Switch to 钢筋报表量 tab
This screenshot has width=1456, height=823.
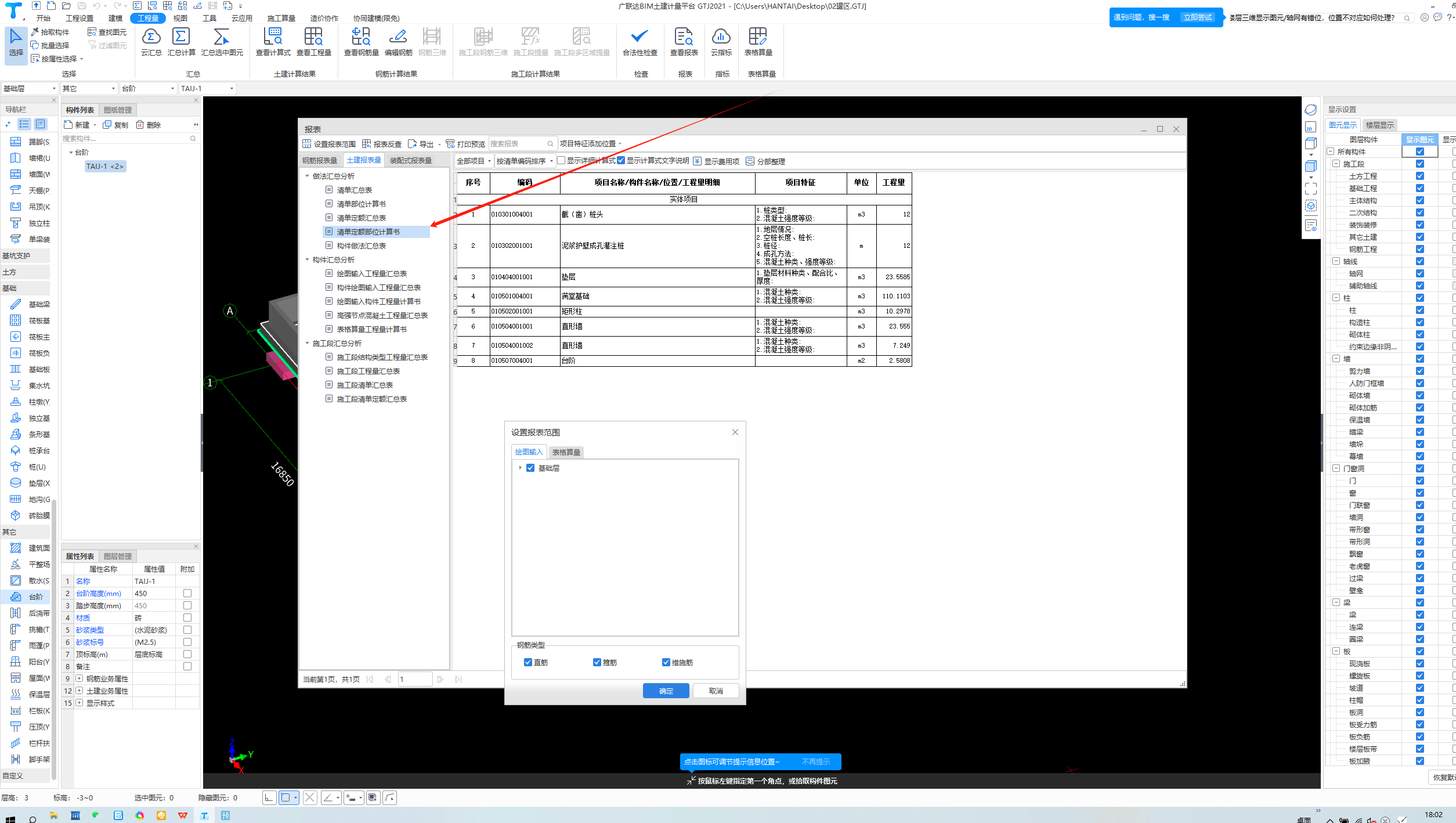click(x=320, y=160)
